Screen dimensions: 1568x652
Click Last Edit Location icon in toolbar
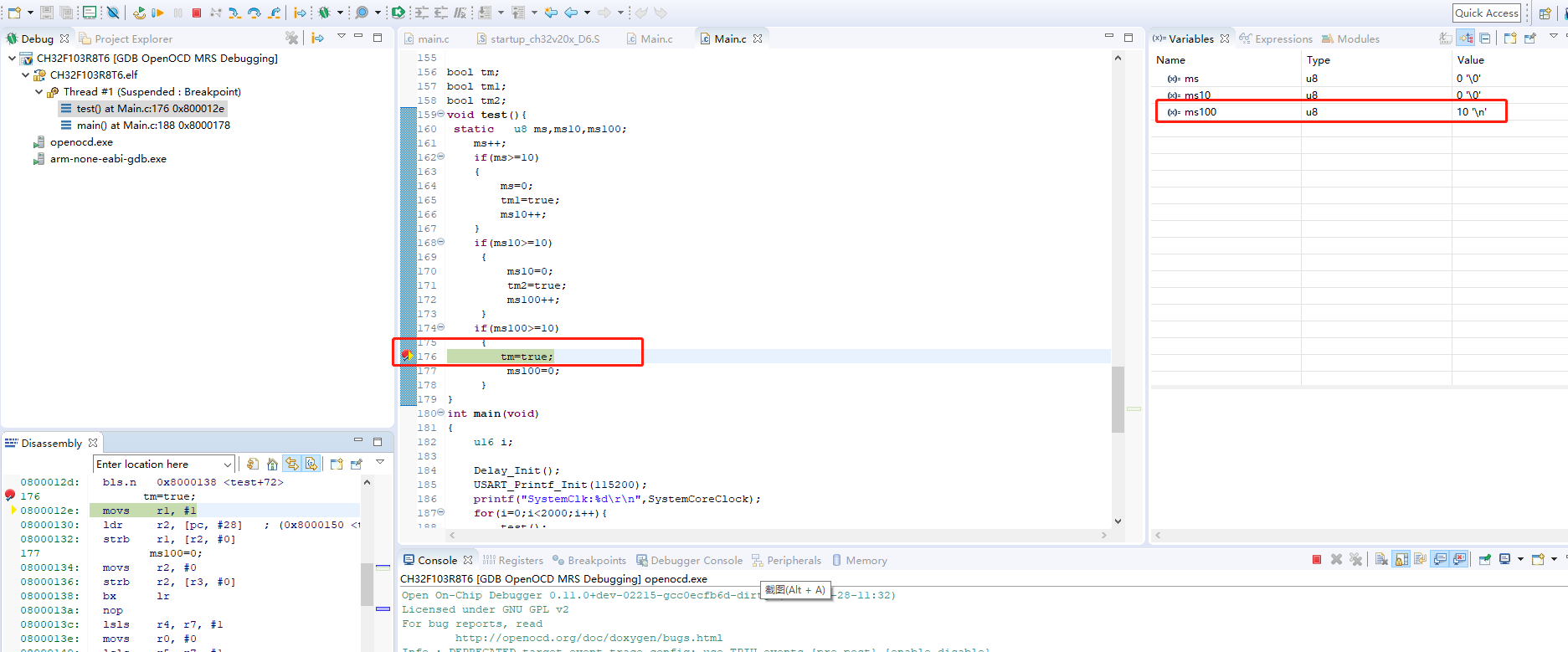tap(549, 13)
